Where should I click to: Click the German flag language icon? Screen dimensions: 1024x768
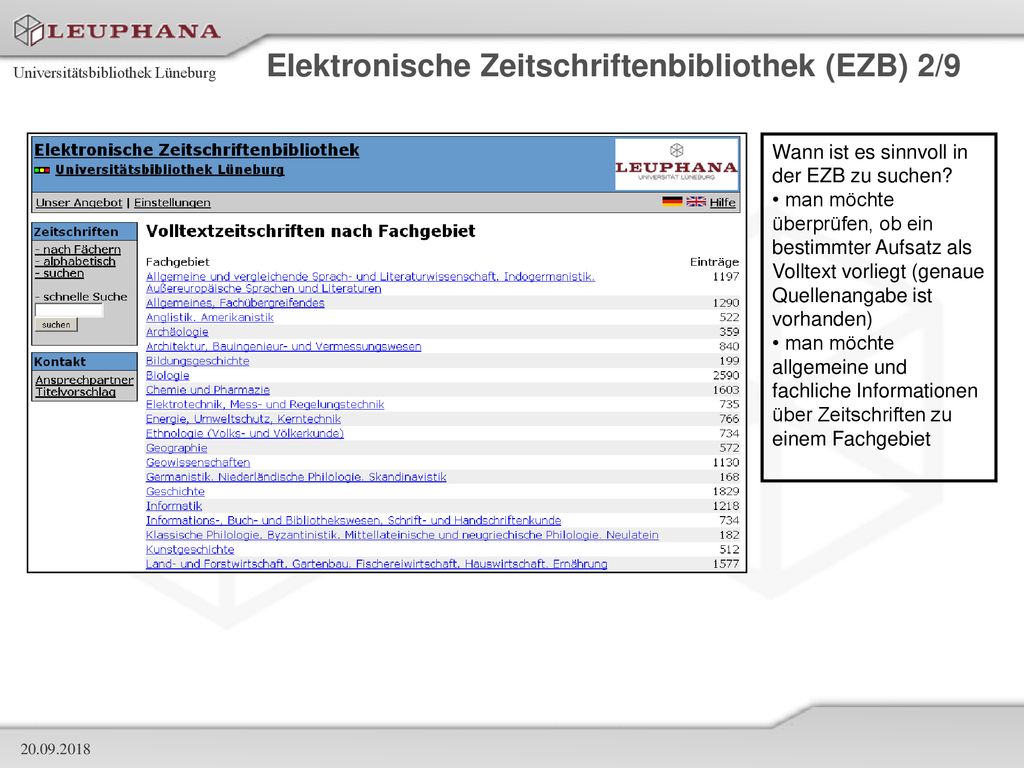[x=672, y=202]
